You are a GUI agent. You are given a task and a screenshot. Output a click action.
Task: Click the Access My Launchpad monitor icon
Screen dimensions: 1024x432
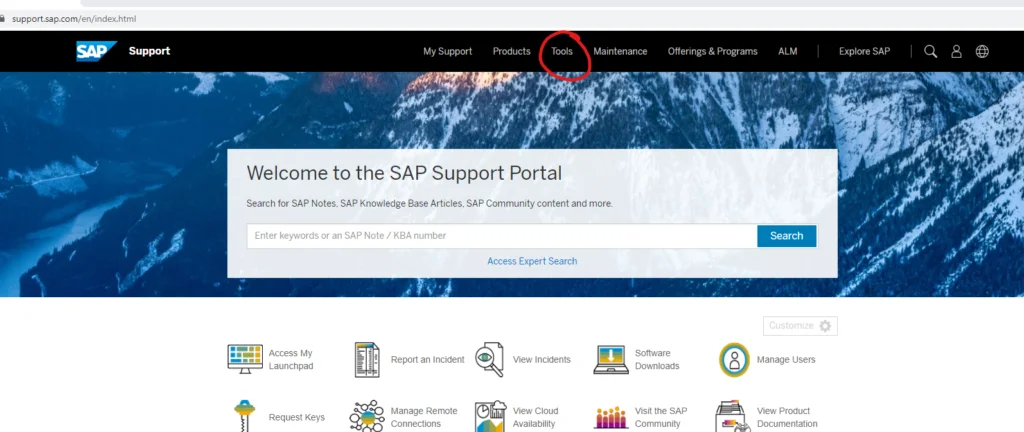point(245,359)
